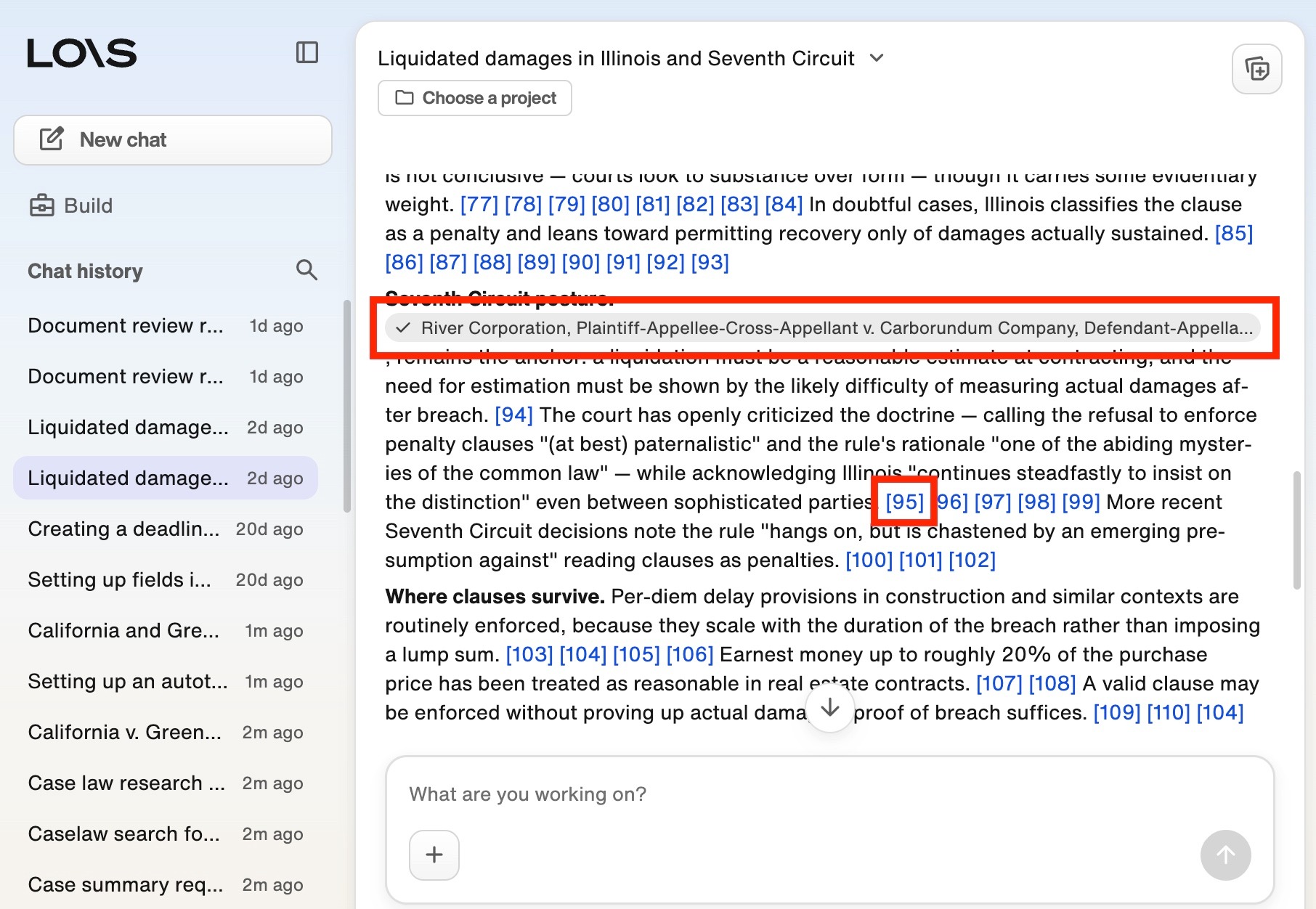Click the conversation scrollbar thumb
This screenshot has height=909, width=1316.
(1296, 530)
